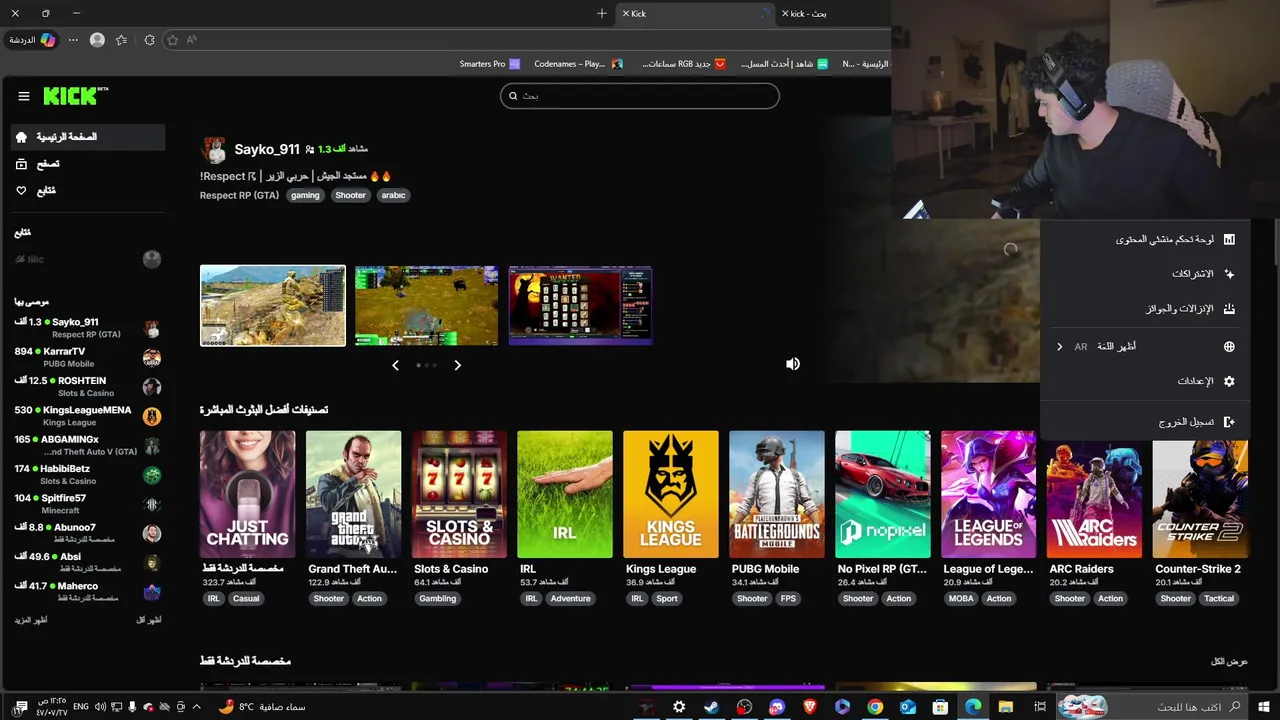Focus the Kick search field
The height and width of the screenshot is (720, 1280).
click(640, 96)
